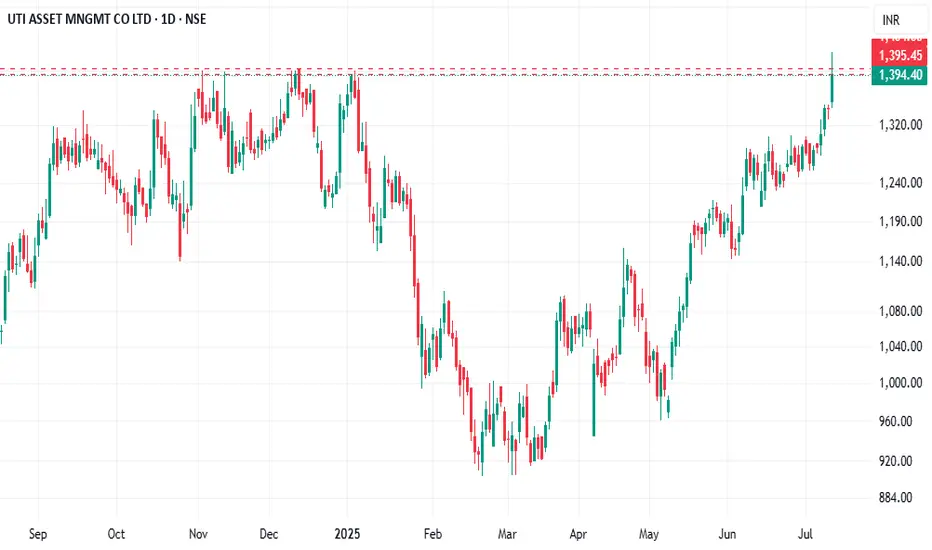
Task: Click the 920.00 price axis label
Action: tap(898, 461)
